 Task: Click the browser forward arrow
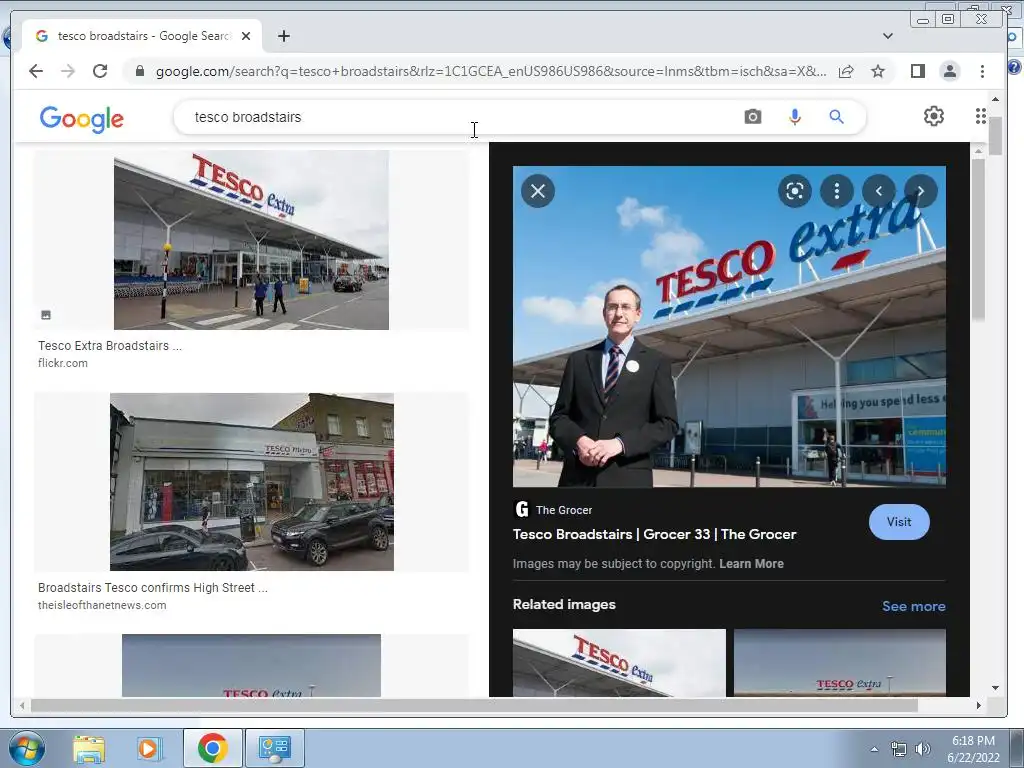pos(68,71)
